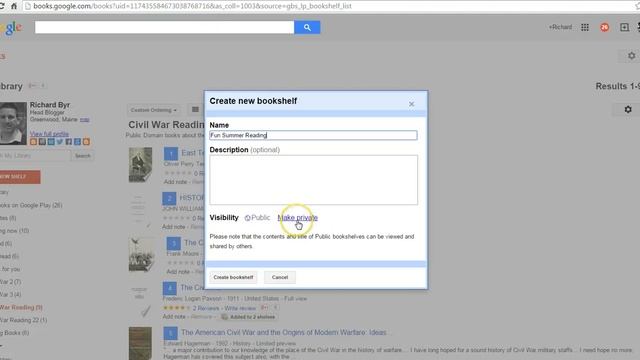Click the browser address bar URL
Viewport: 640px width, 360px height.
(x=192, y=6)
